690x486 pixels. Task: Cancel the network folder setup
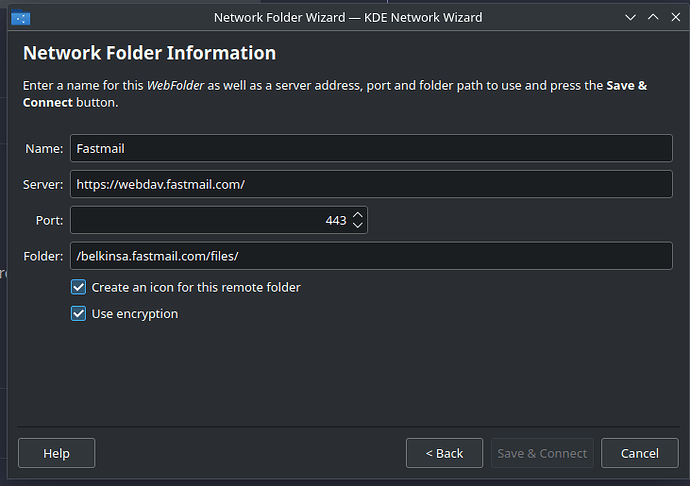640,453
